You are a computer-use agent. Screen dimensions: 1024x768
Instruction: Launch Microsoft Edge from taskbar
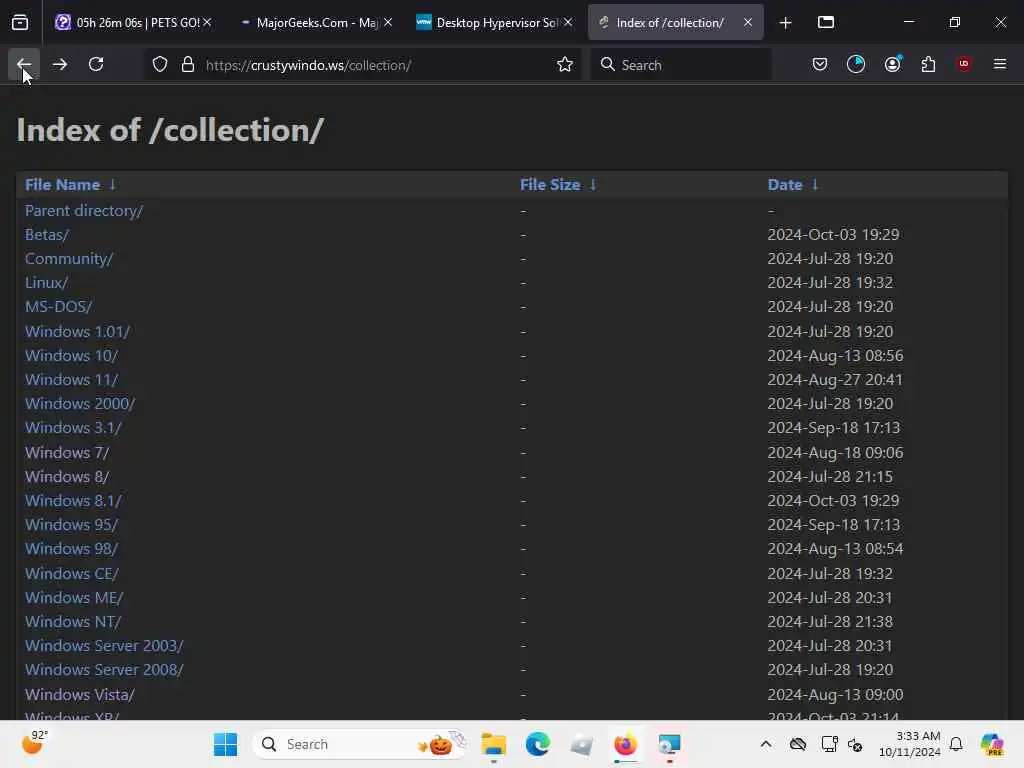537,744
